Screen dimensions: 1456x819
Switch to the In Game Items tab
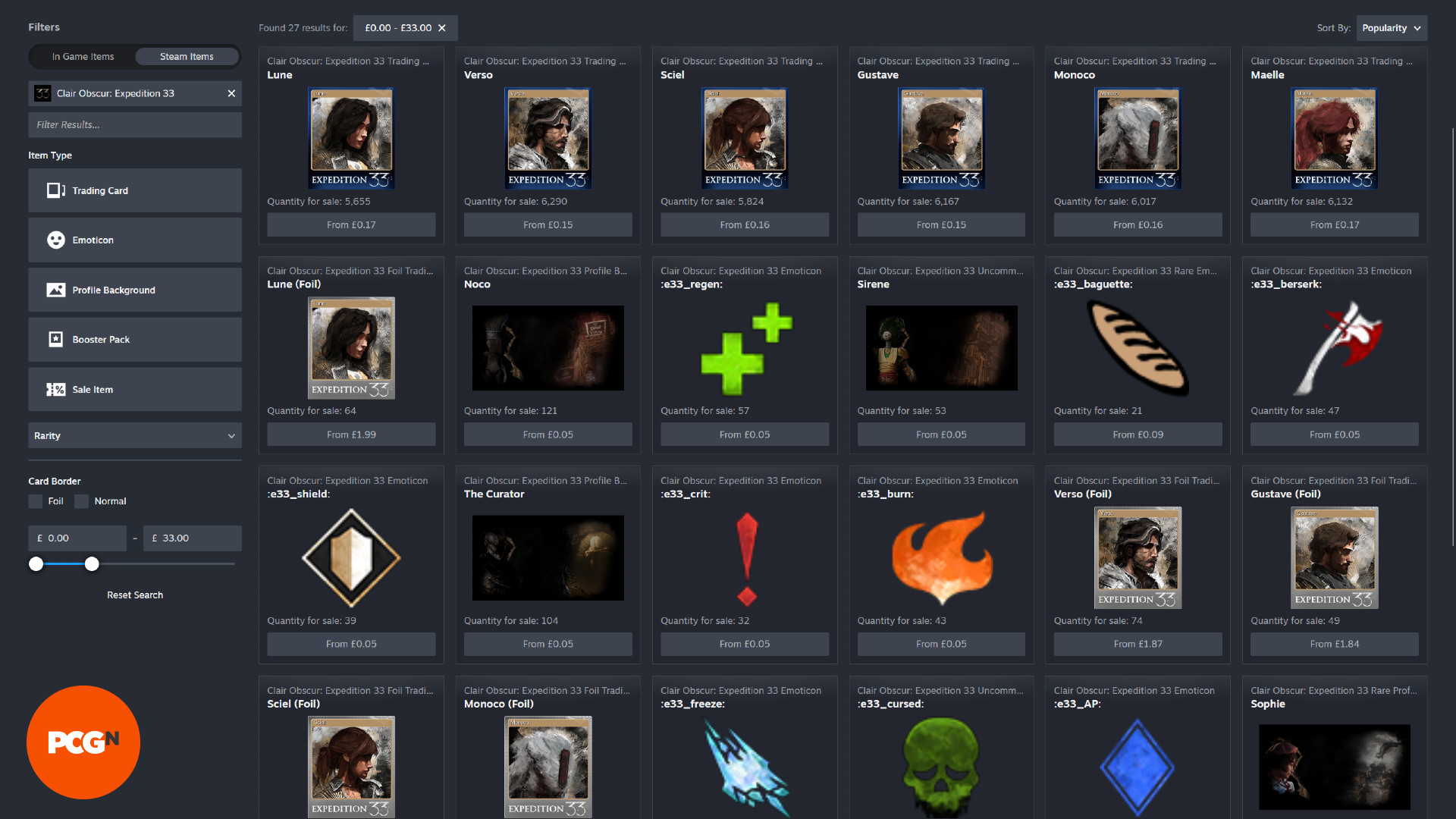tap(83, 57)
